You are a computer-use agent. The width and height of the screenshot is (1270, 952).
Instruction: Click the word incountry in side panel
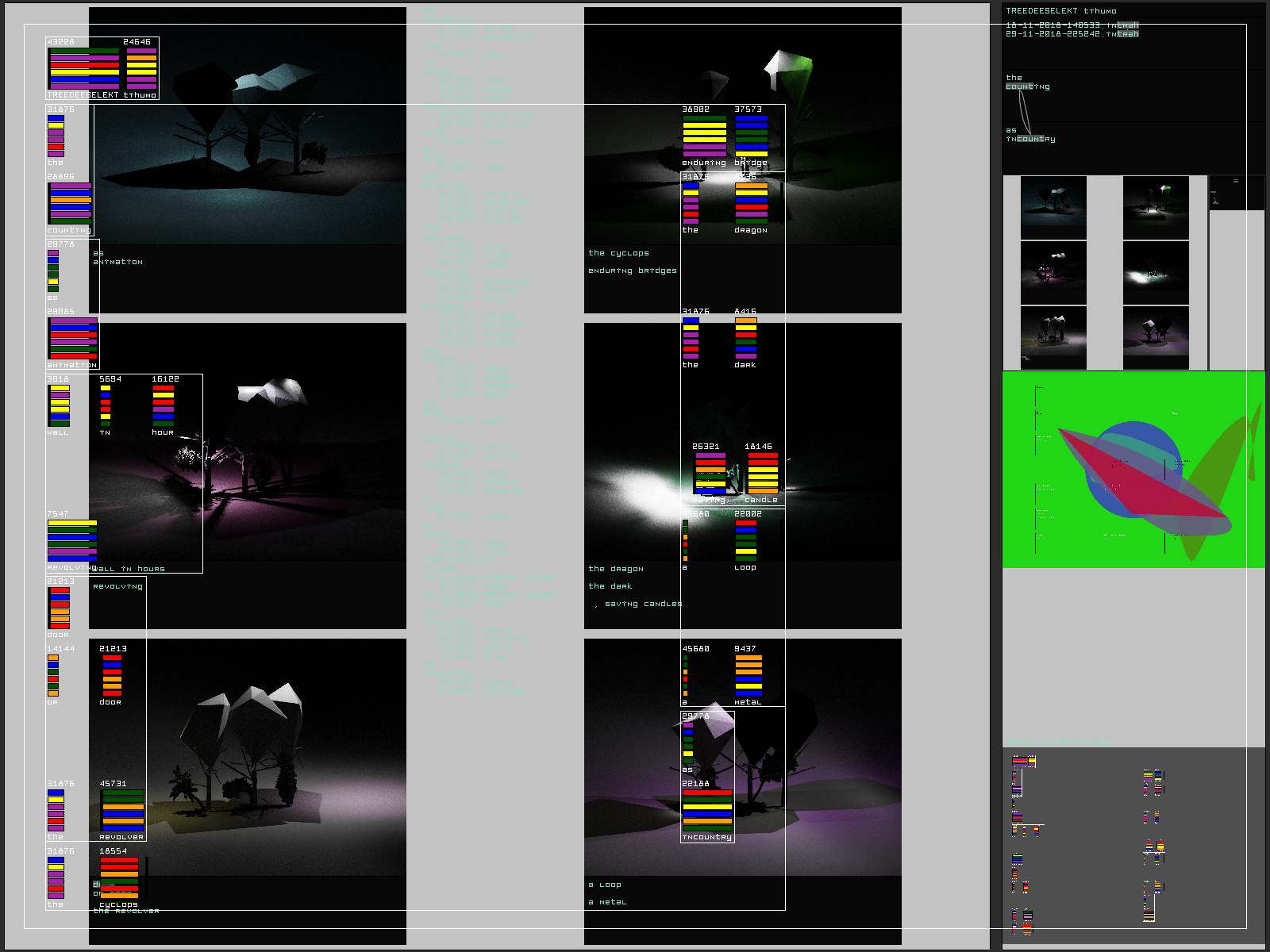pos(1030,139)
